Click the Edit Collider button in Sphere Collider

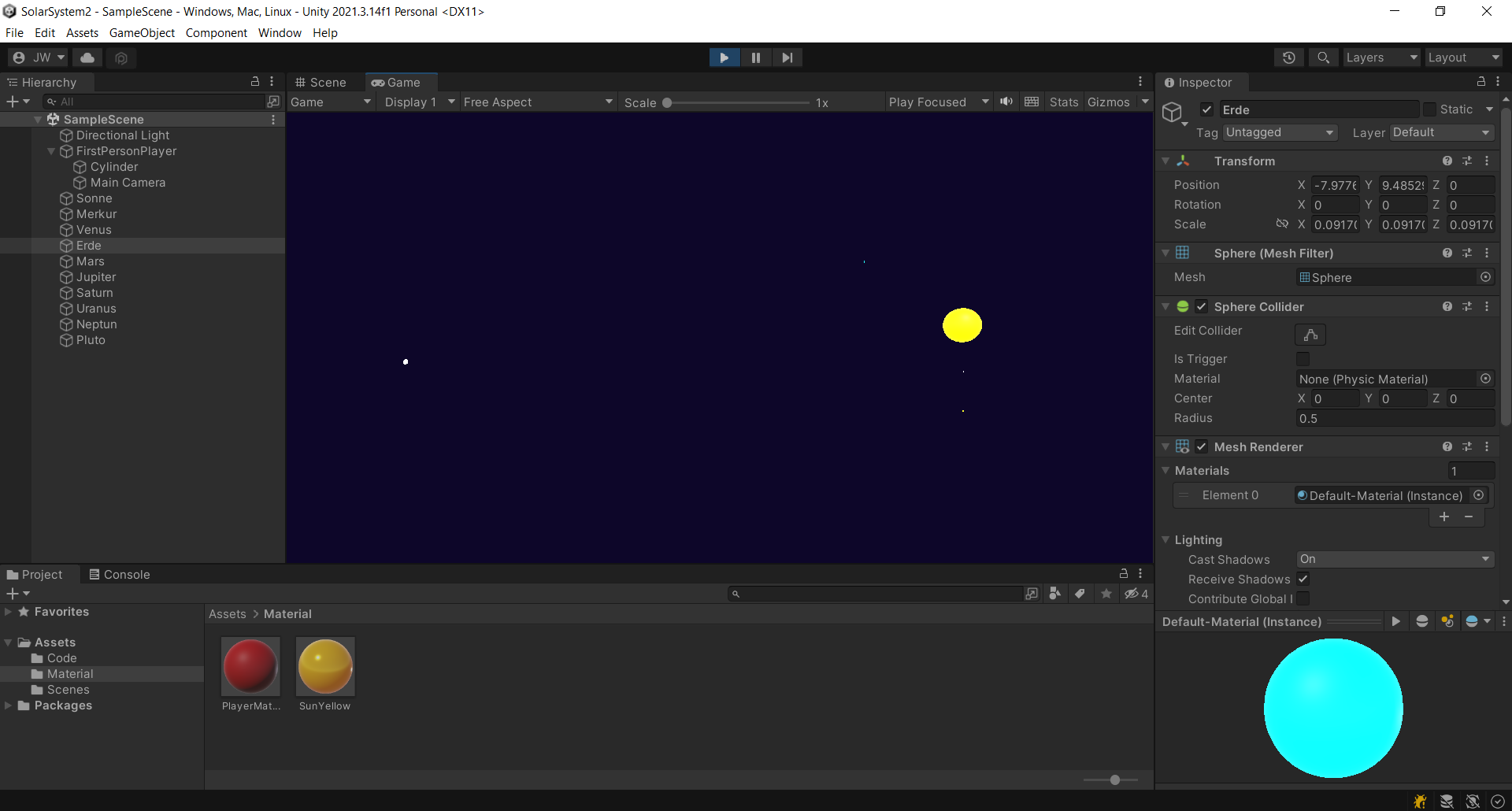1310,334
